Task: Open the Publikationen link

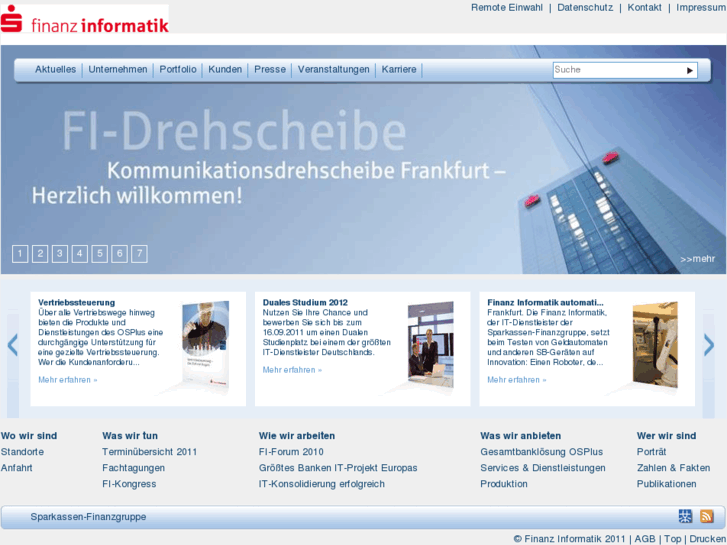Action: pos(666,484)
